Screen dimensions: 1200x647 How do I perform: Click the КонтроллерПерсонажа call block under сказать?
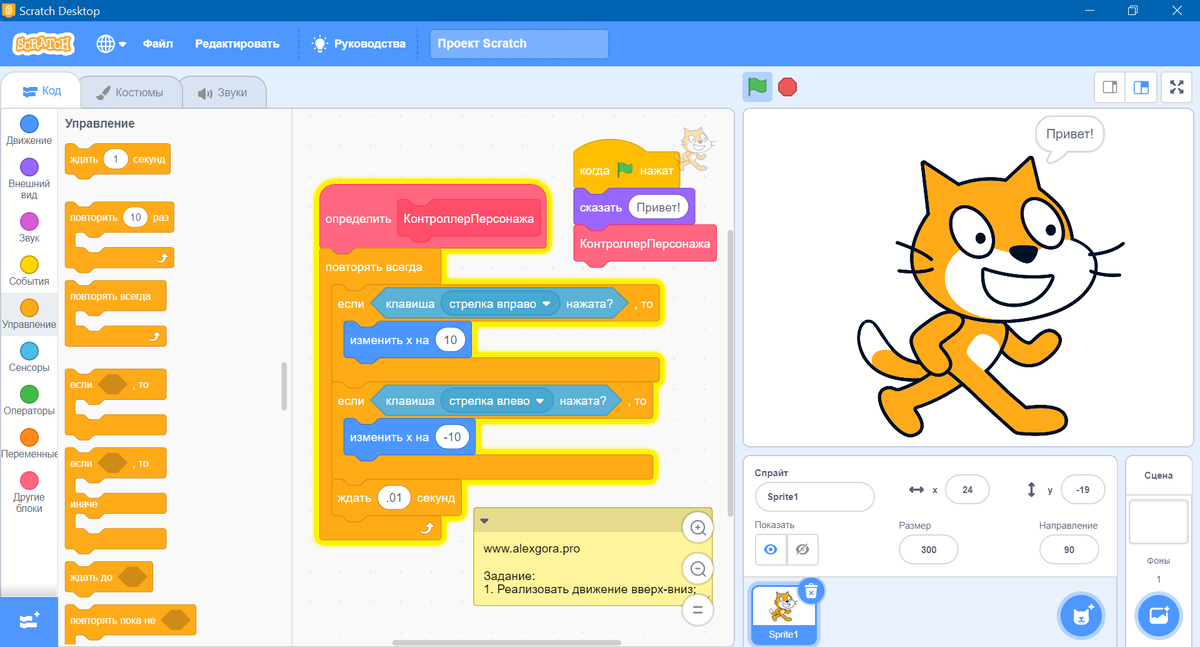coord(645,244)
